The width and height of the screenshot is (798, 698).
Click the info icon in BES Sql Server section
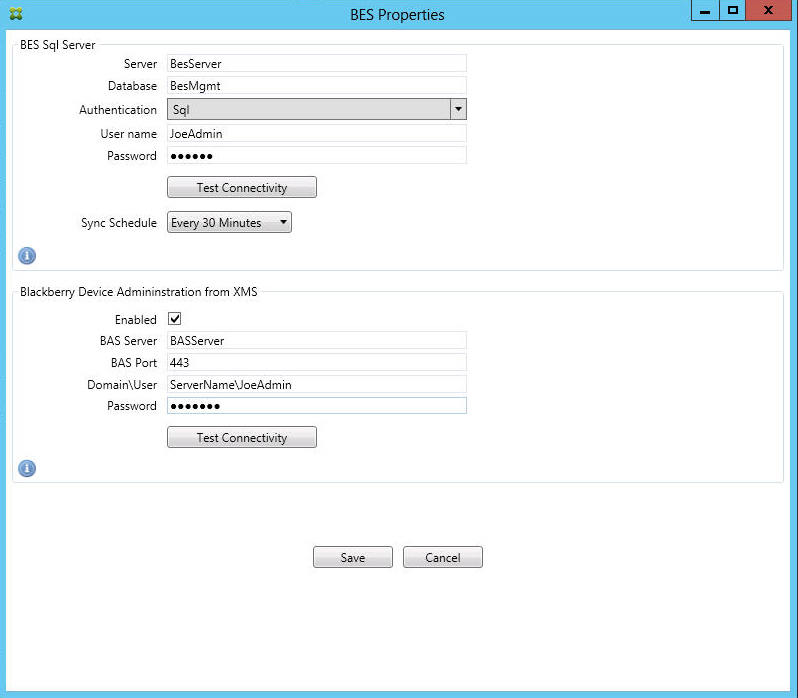27,255
